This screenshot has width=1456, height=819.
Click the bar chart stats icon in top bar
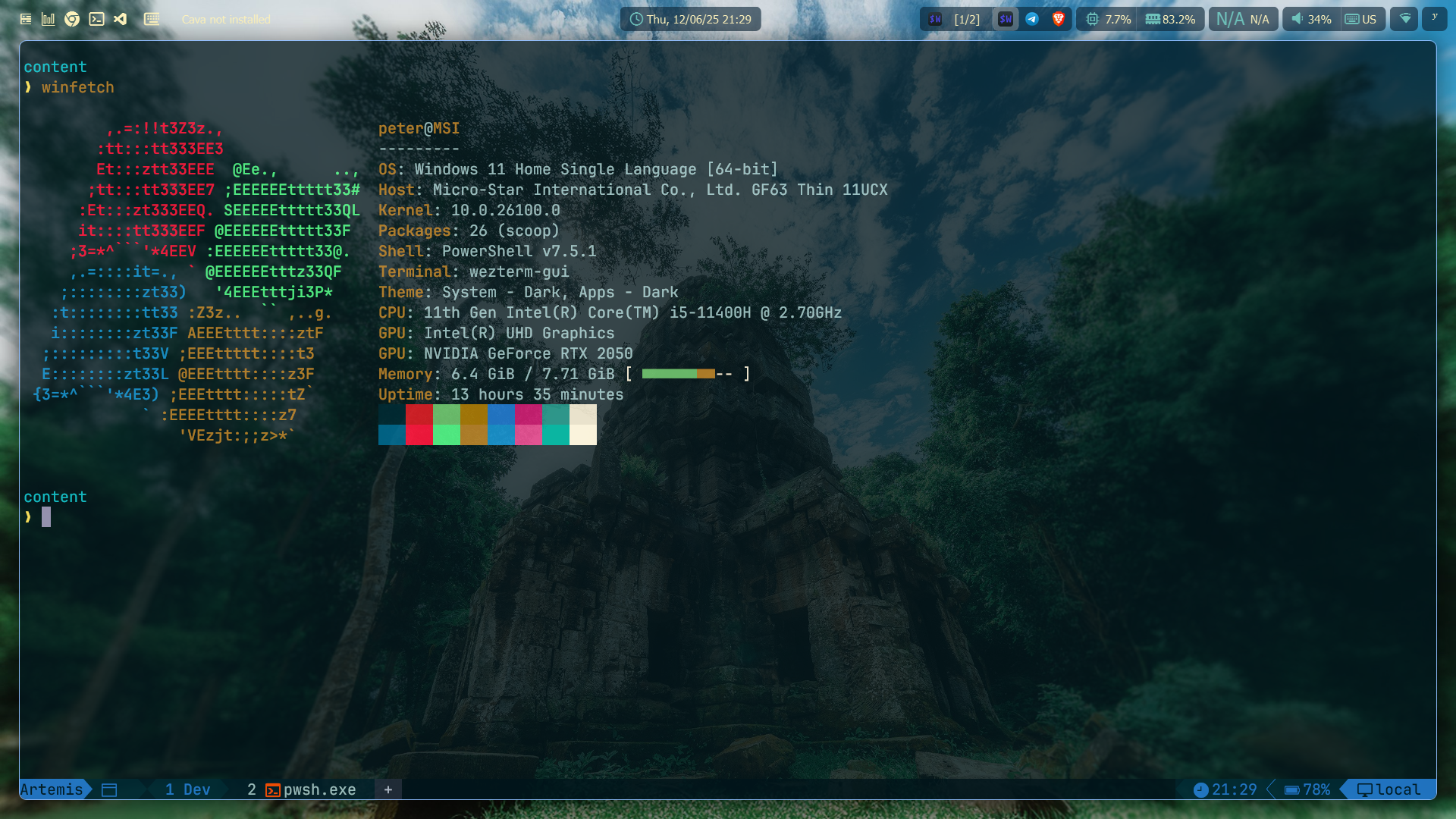[49, 19]
